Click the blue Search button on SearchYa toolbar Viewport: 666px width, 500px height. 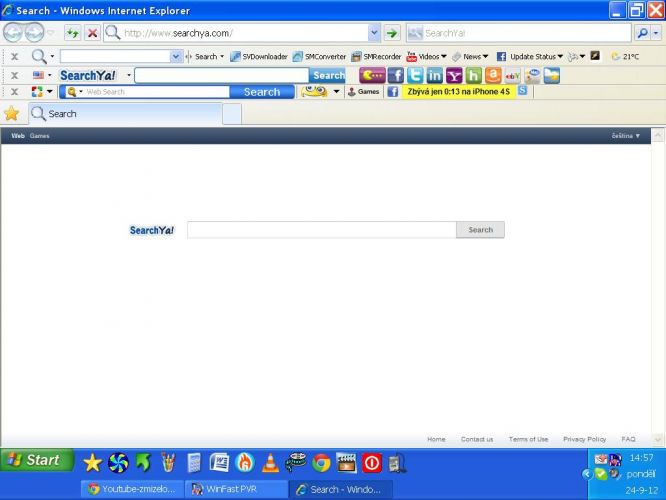click(x=327, y=76)
